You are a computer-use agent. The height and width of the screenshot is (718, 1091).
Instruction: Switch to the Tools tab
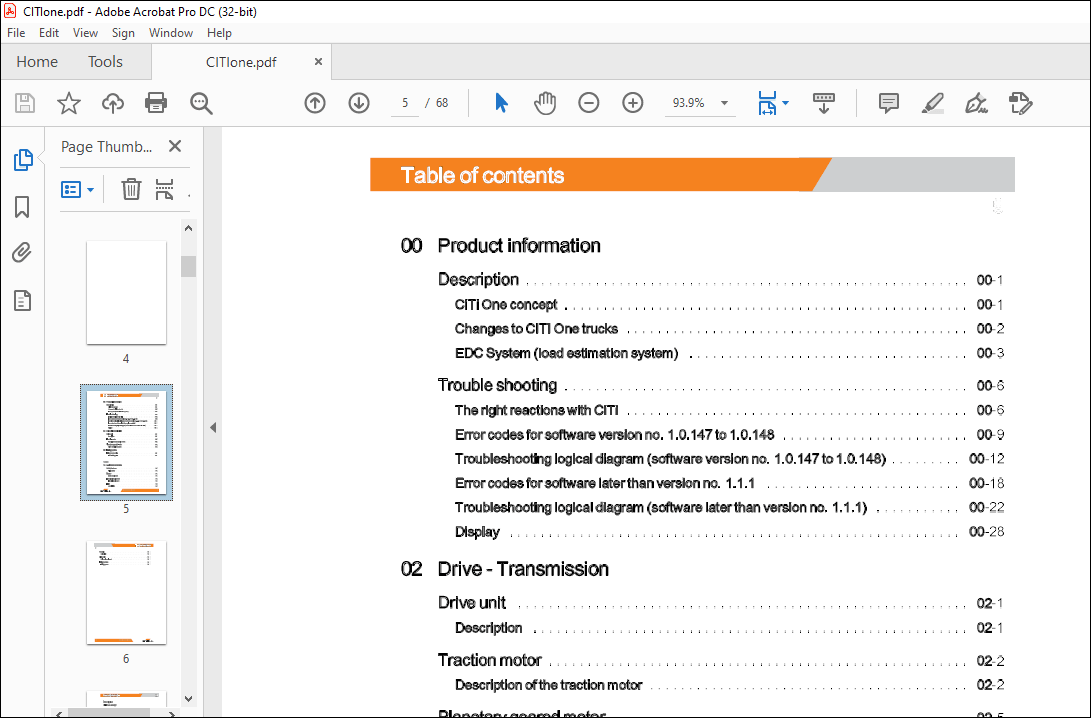pyautogui.click(x=105, y=61)
